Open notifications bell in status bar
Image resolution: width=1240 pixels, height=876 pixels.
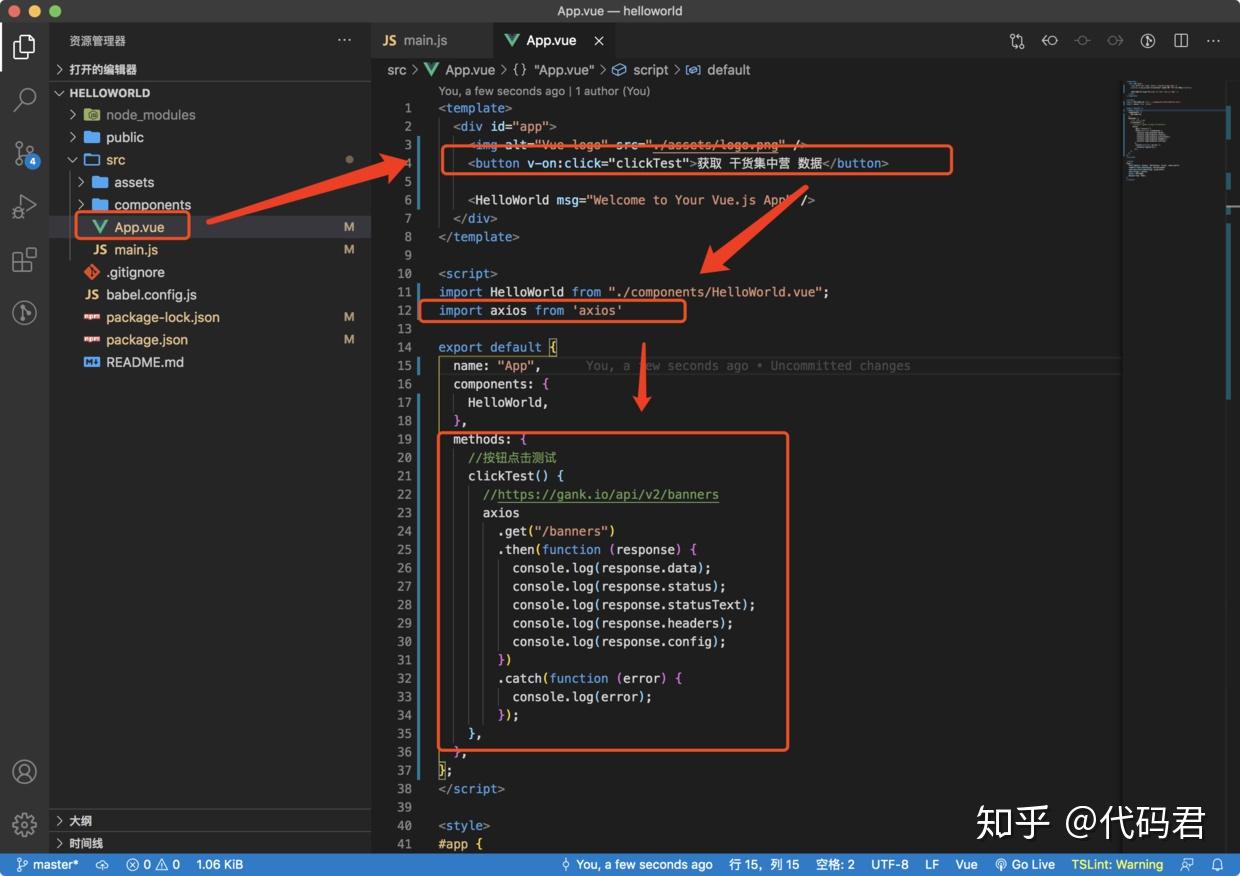pyautogui.click(x=1218, y=865)
